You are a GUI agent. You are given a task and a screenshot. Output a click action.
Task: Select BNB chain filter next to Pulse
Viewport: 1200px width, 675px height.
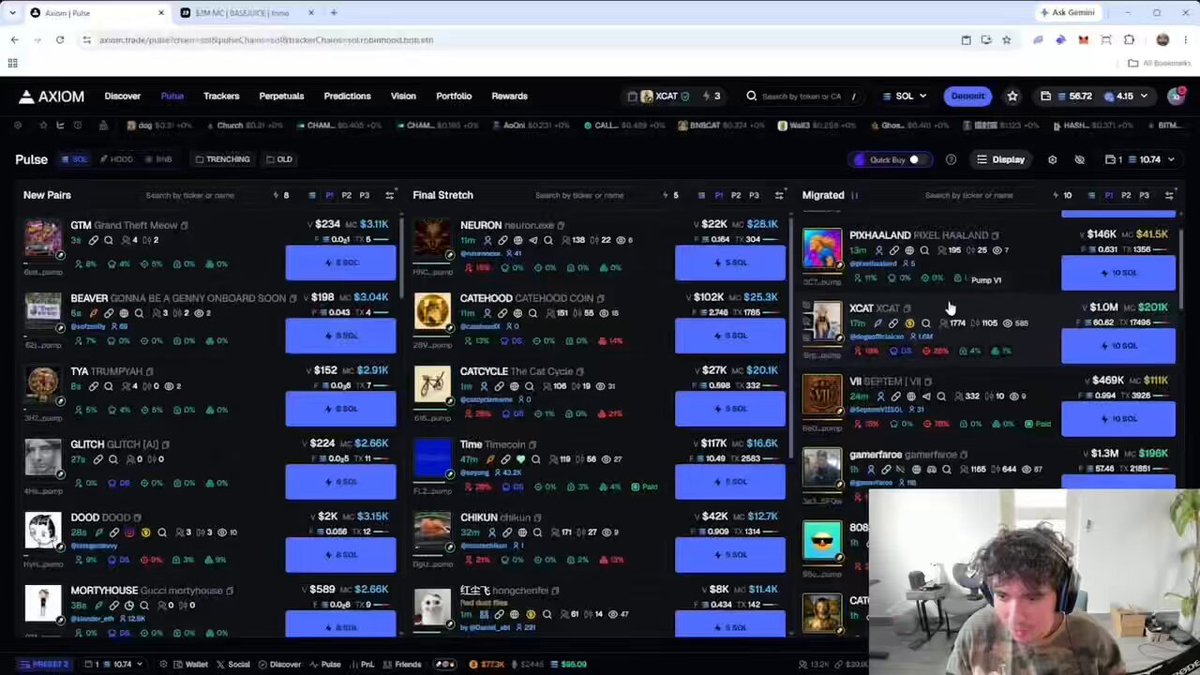(158, 160)
